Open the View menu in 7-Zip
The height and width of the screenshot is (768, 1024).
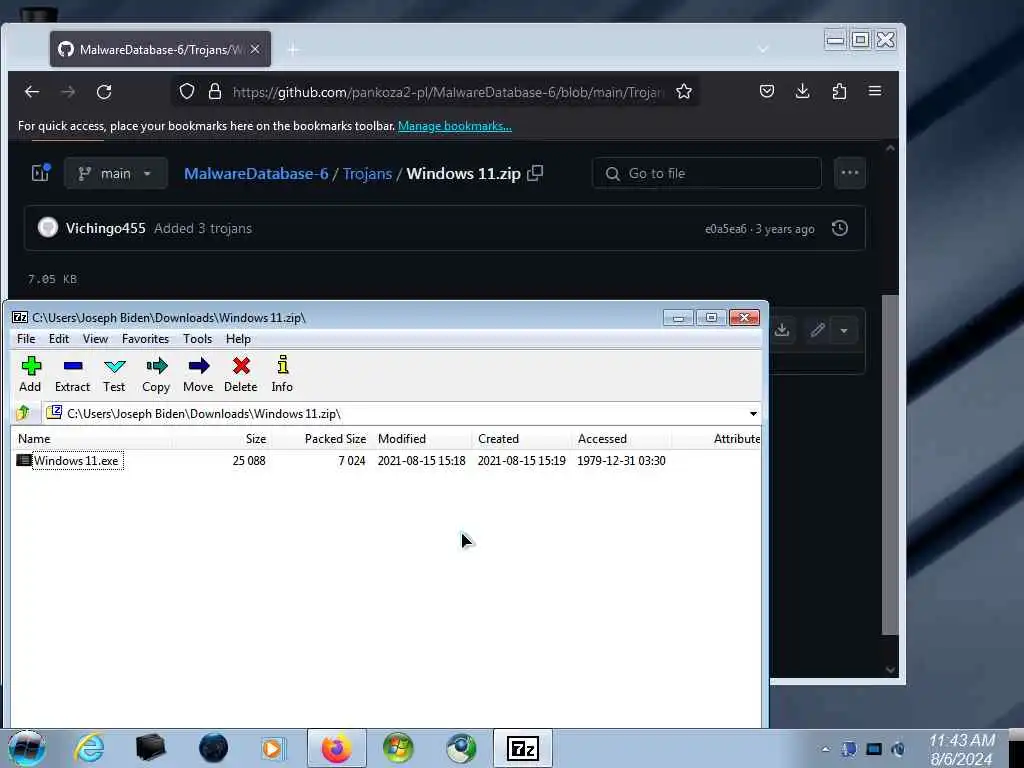95,338
